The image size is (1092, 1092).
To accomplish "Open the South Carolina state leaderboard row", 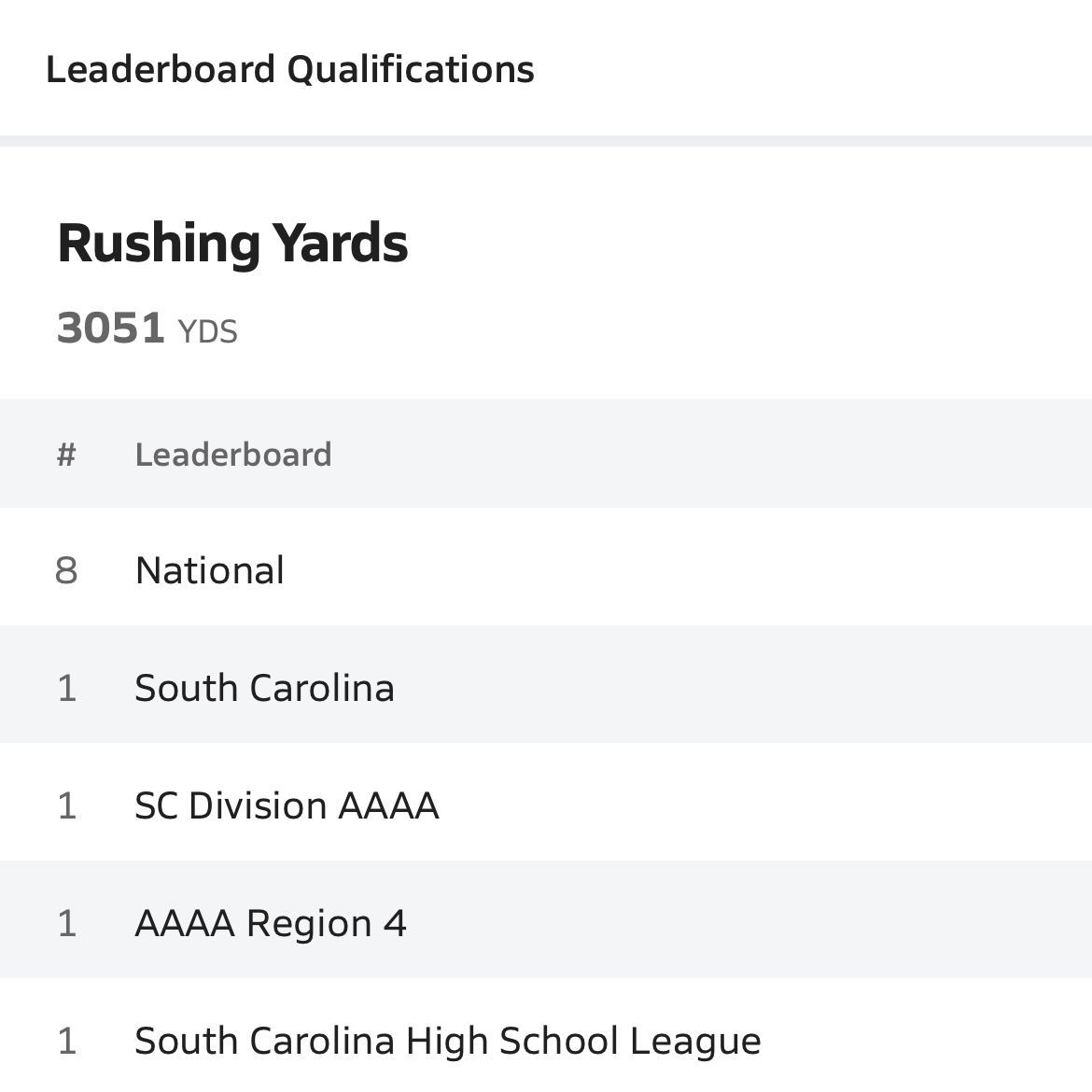I will (x=264, y=688).
